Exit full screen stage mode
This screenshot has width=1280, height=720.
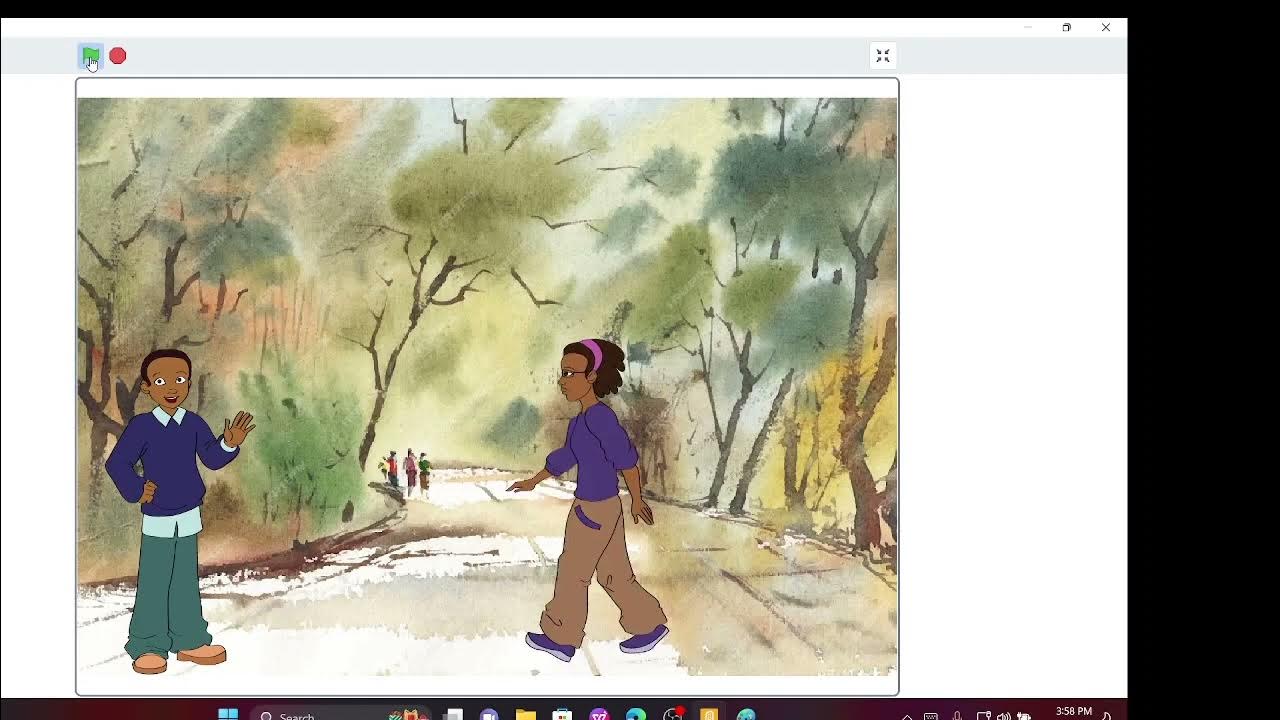coord(883,56)
